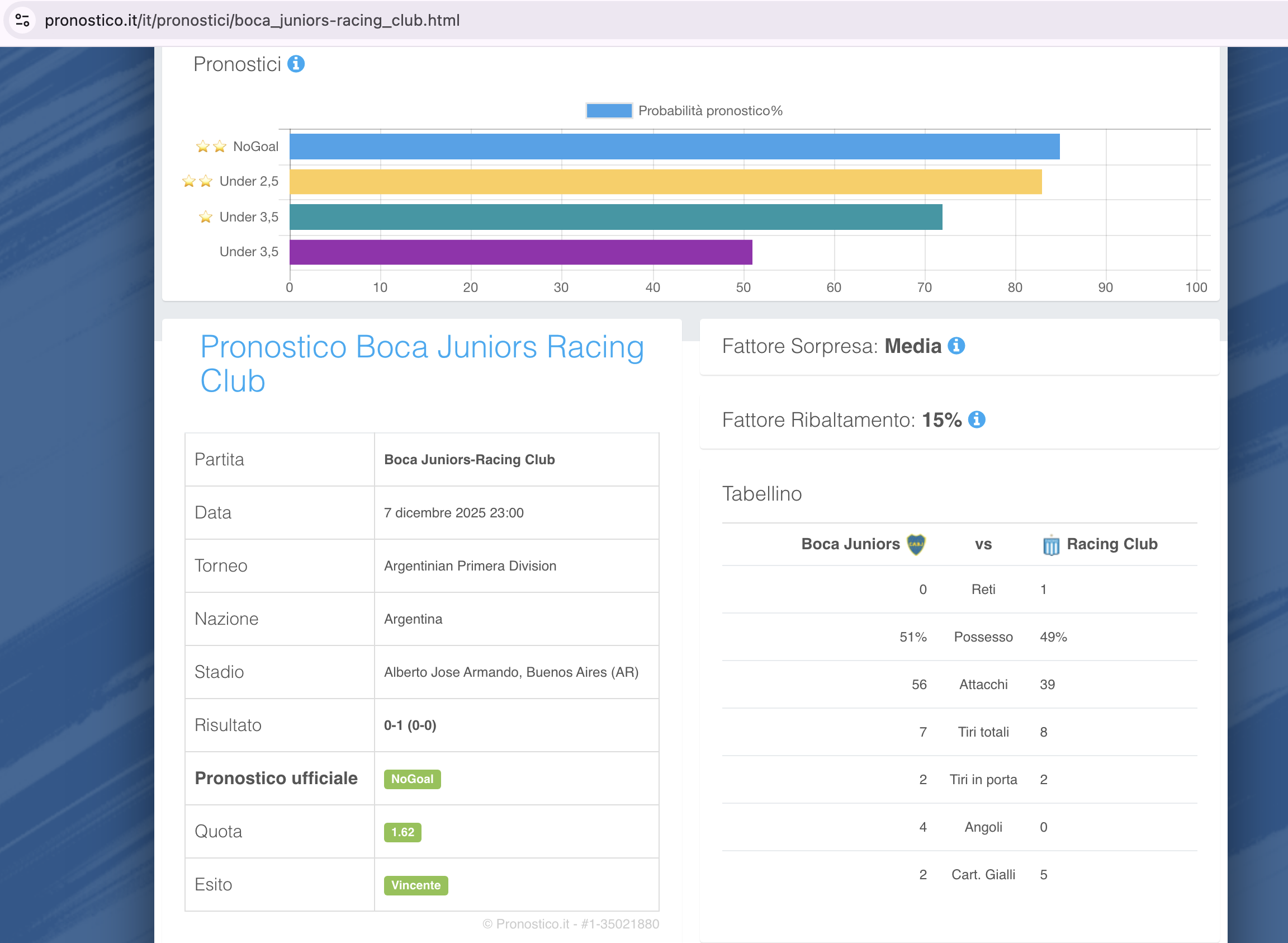This screenshot has height=943, width=1288.
Task: Click the double stars beside Under 2,5
Action: (197, 182)
